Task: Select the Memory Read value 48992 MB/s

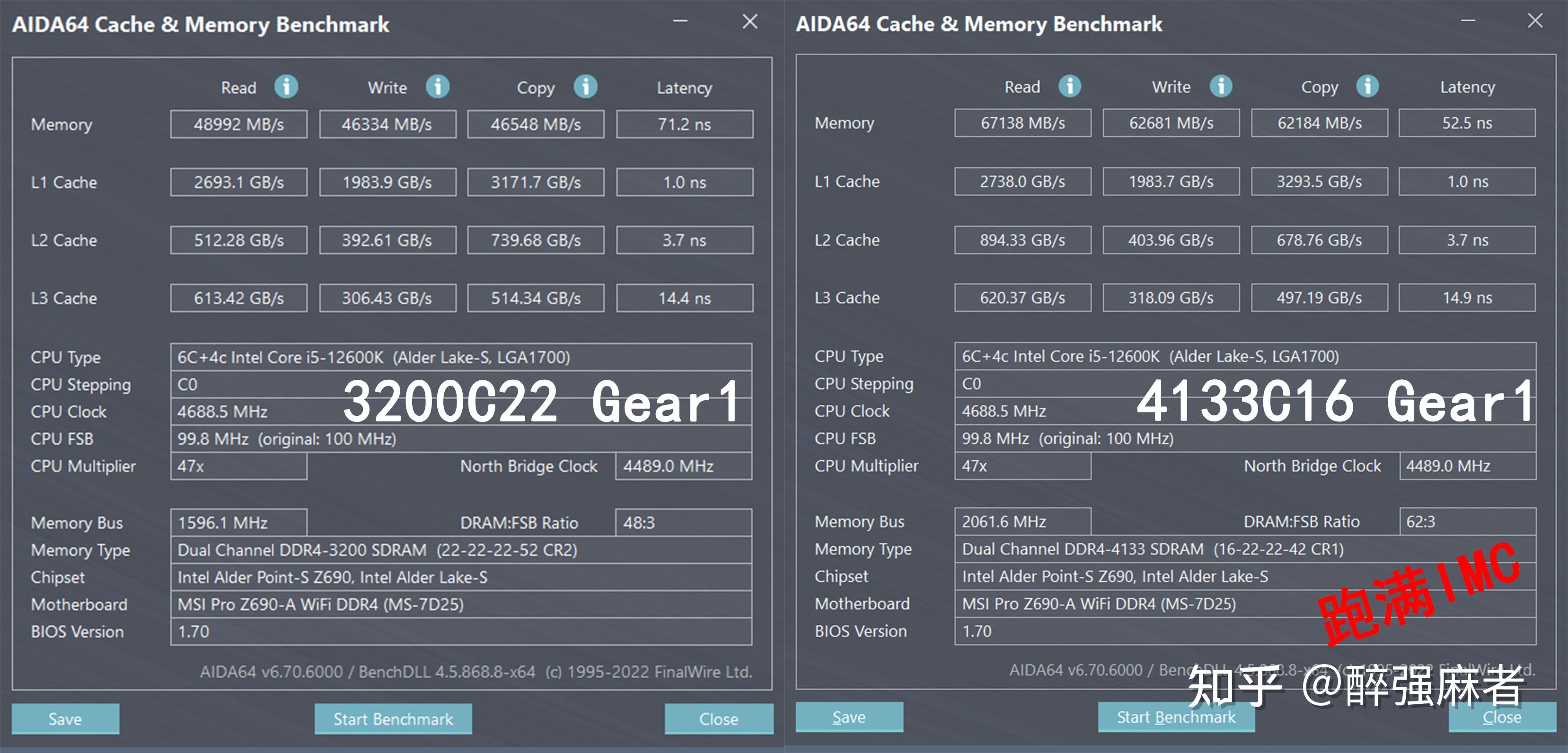Action: 238,123
